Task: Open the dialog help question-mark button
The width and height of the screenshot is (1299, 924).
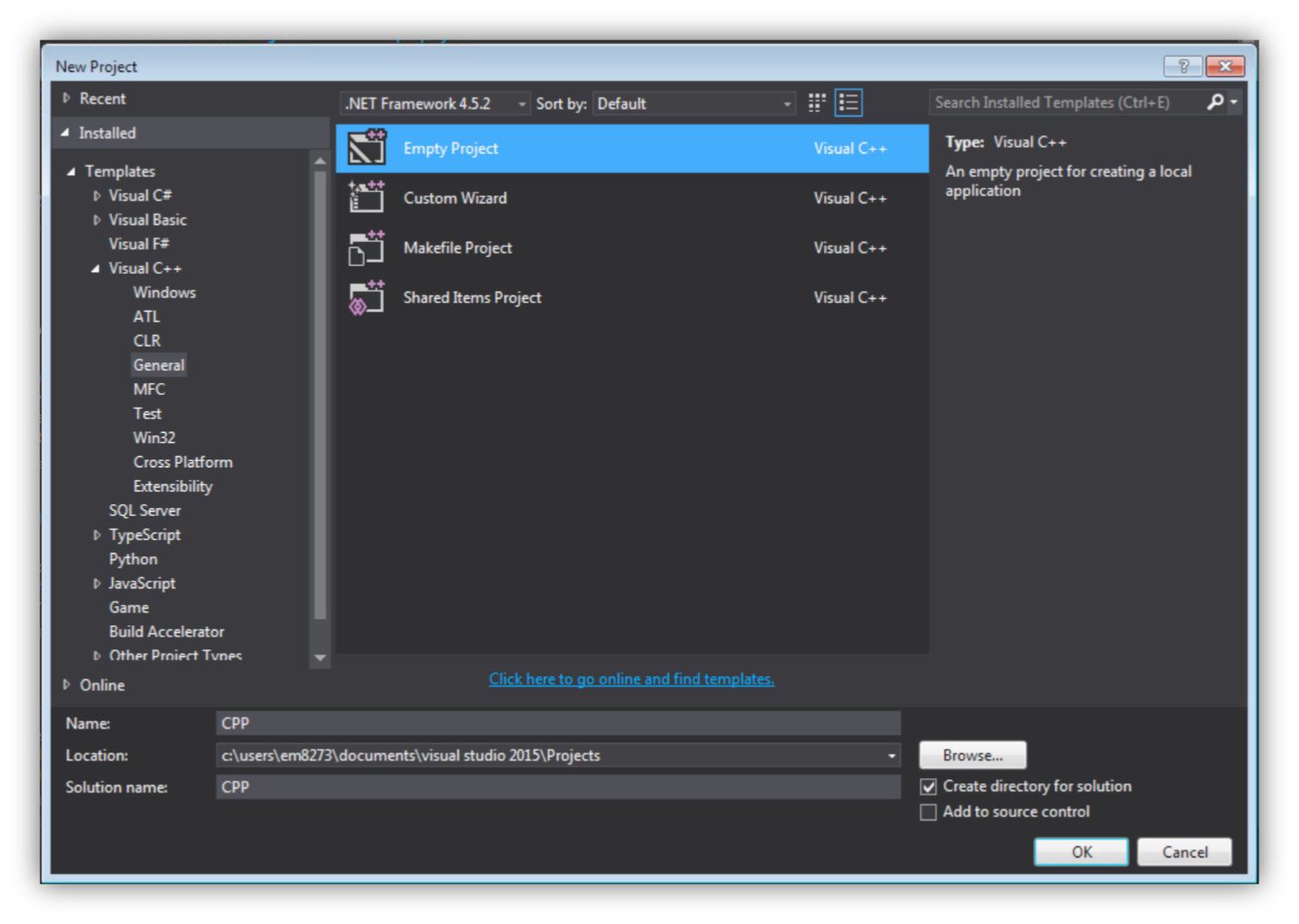Action: point(1183,66)
